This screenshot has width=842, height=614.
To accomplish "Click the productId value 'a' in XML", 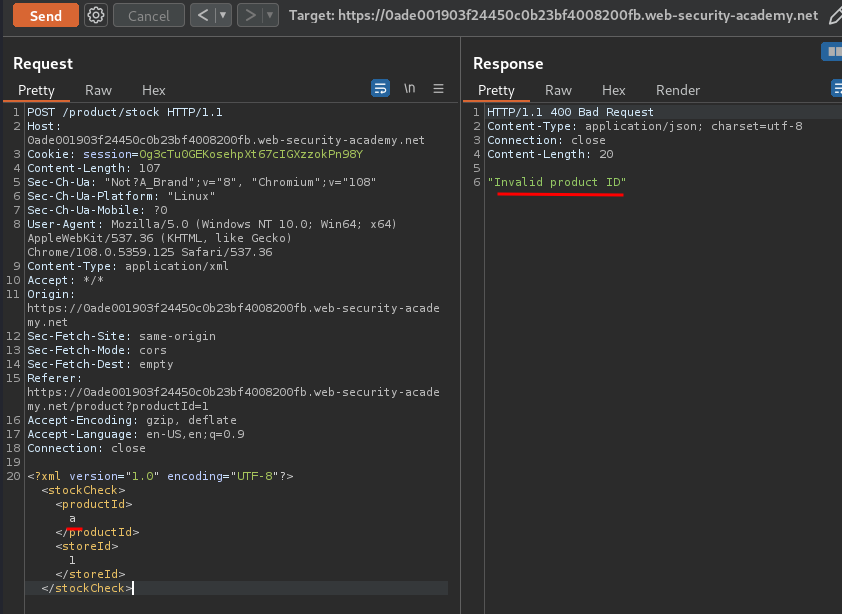I will pos(72,518).
